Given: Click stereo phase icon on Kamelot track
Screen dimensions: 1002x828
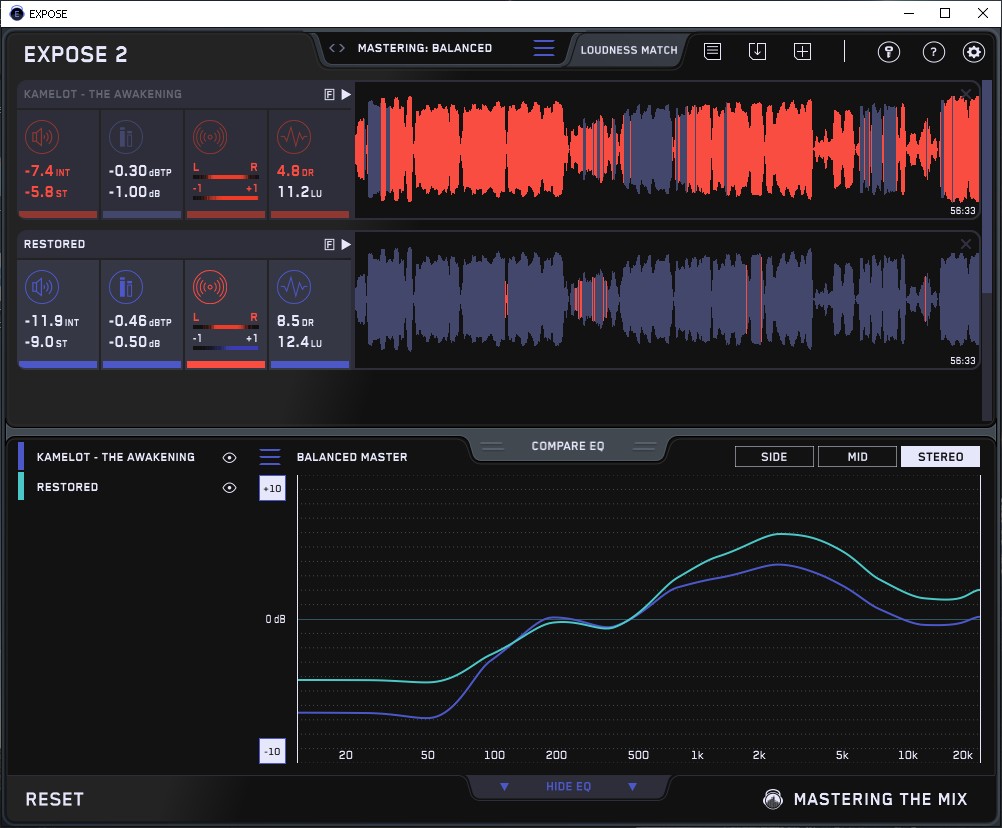Looking at the screenshot, I should [x=210, y=137].
